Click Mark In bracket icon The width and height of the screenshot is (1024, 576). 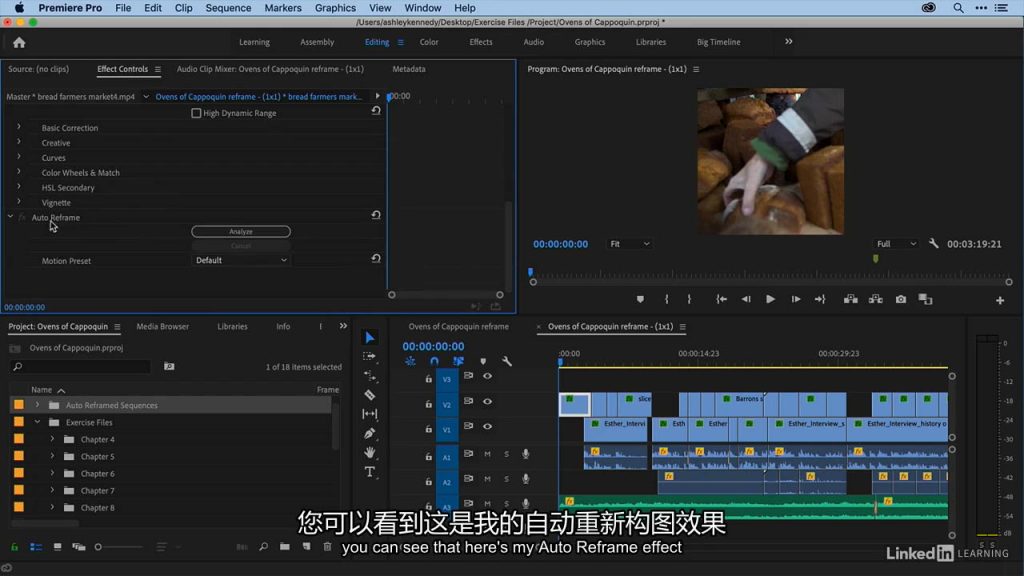[667, 299]
